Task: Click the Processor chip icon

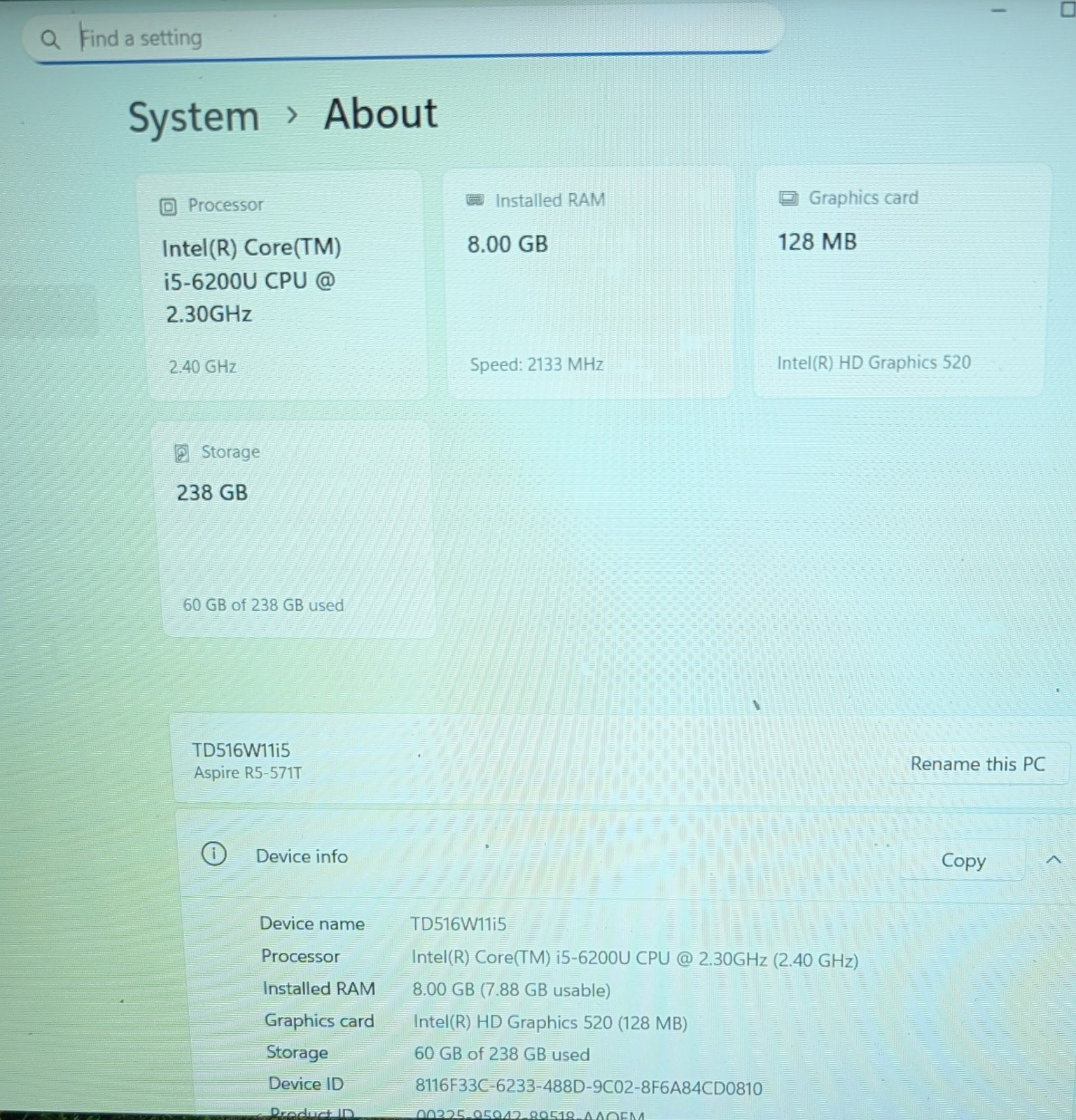Action: click(x=168, y=206)
